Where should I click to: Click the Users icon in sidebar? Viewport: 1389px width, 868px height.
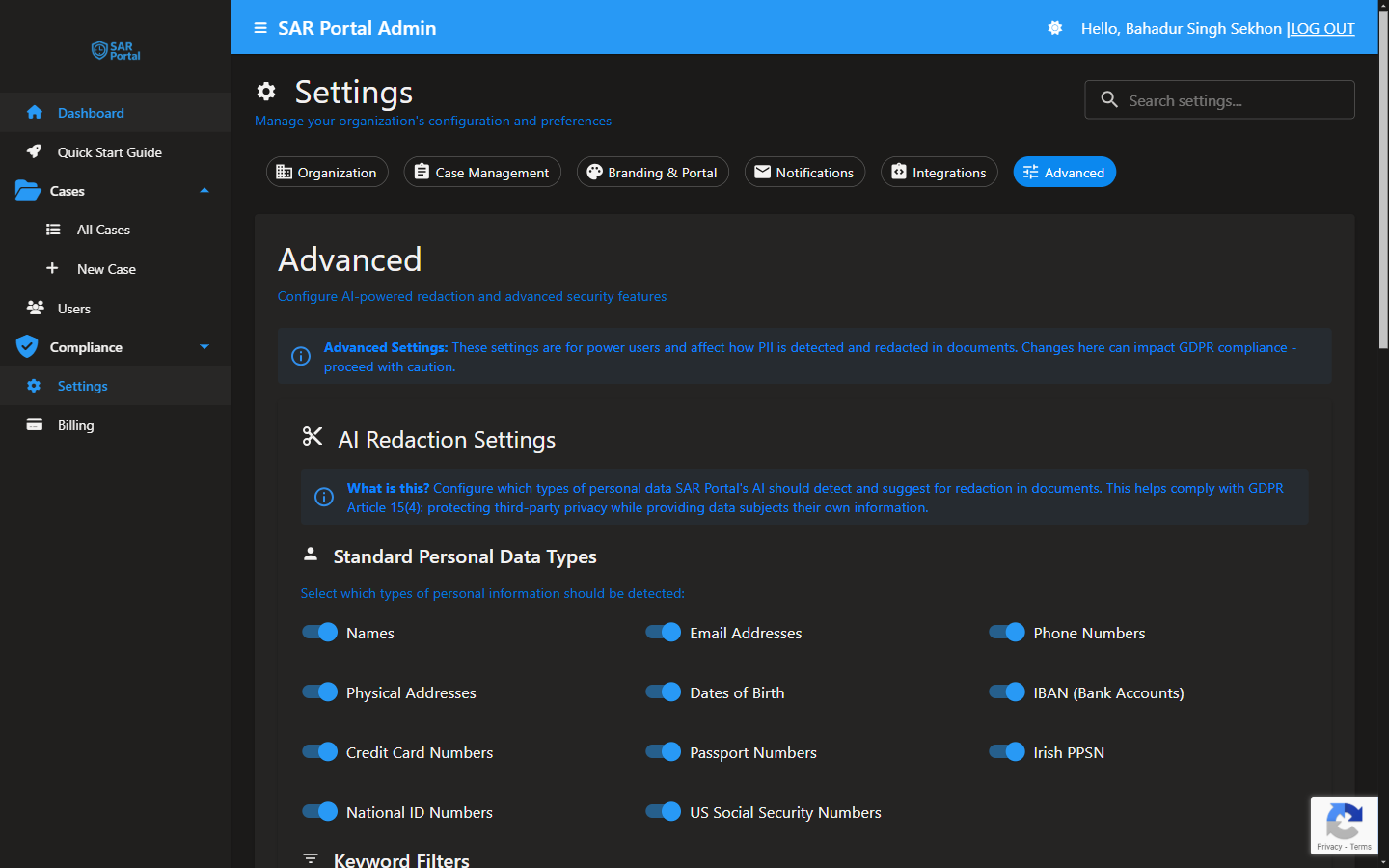[35, 308]
